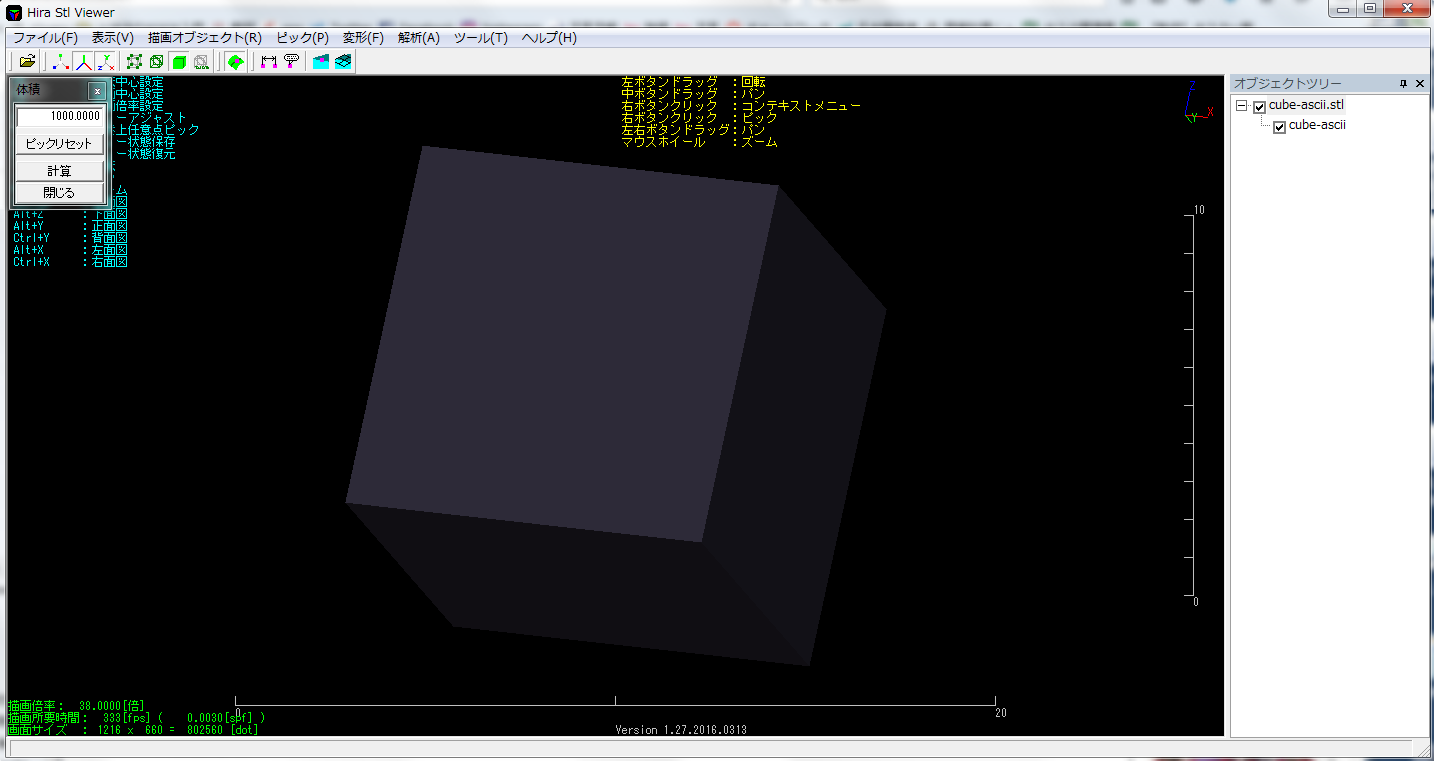Open the ファイル(F) menu
The height and width of the screenshot is (761, 1434).
tap(45, 38)
